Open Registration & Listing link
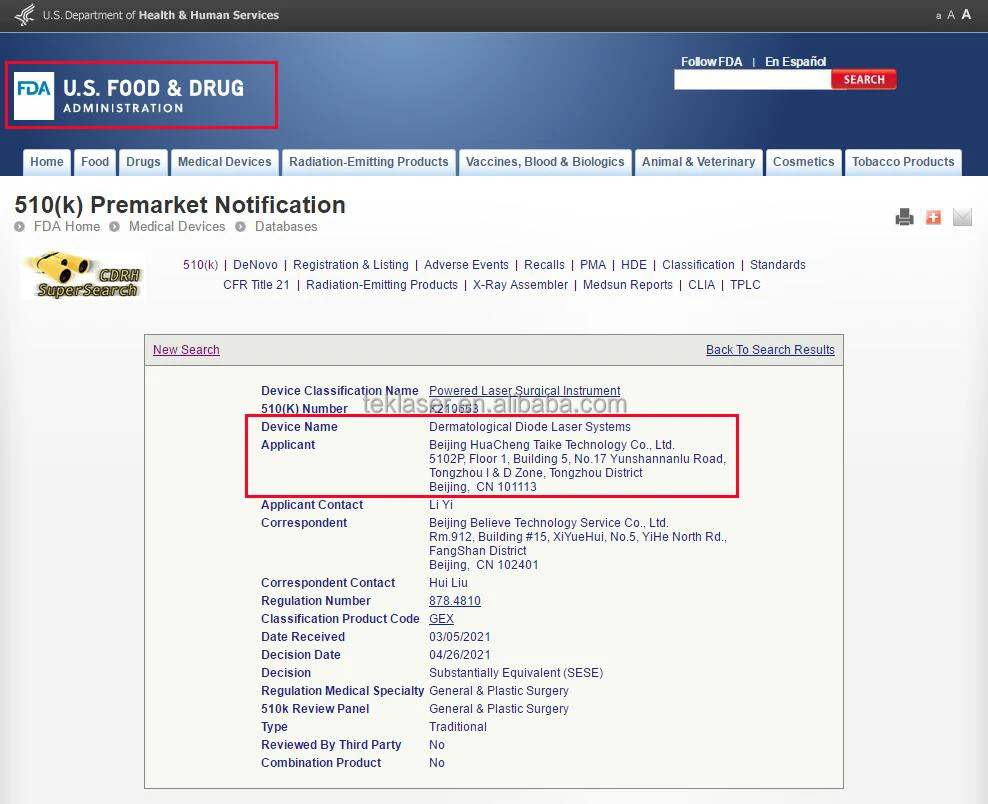Viewport: 988px width, 804px height. (350, 265)
